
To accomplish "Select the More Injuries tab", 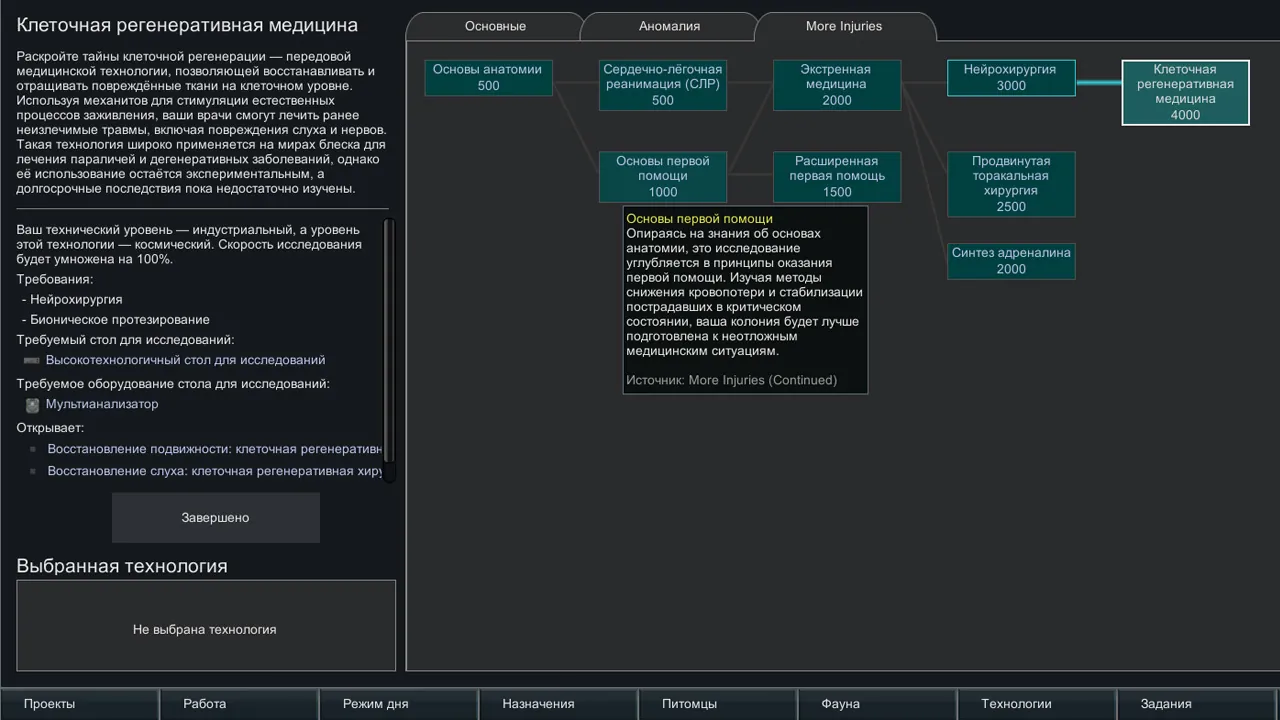I will 844,26.
